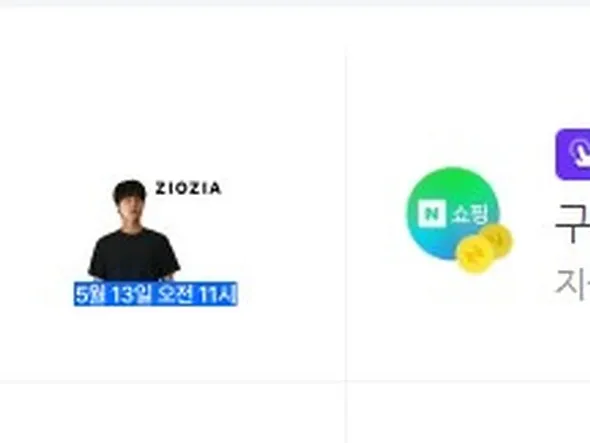Open the ZIOZIA model thumbnail
This screenshot has width=590, height=443.
point(155,242)
